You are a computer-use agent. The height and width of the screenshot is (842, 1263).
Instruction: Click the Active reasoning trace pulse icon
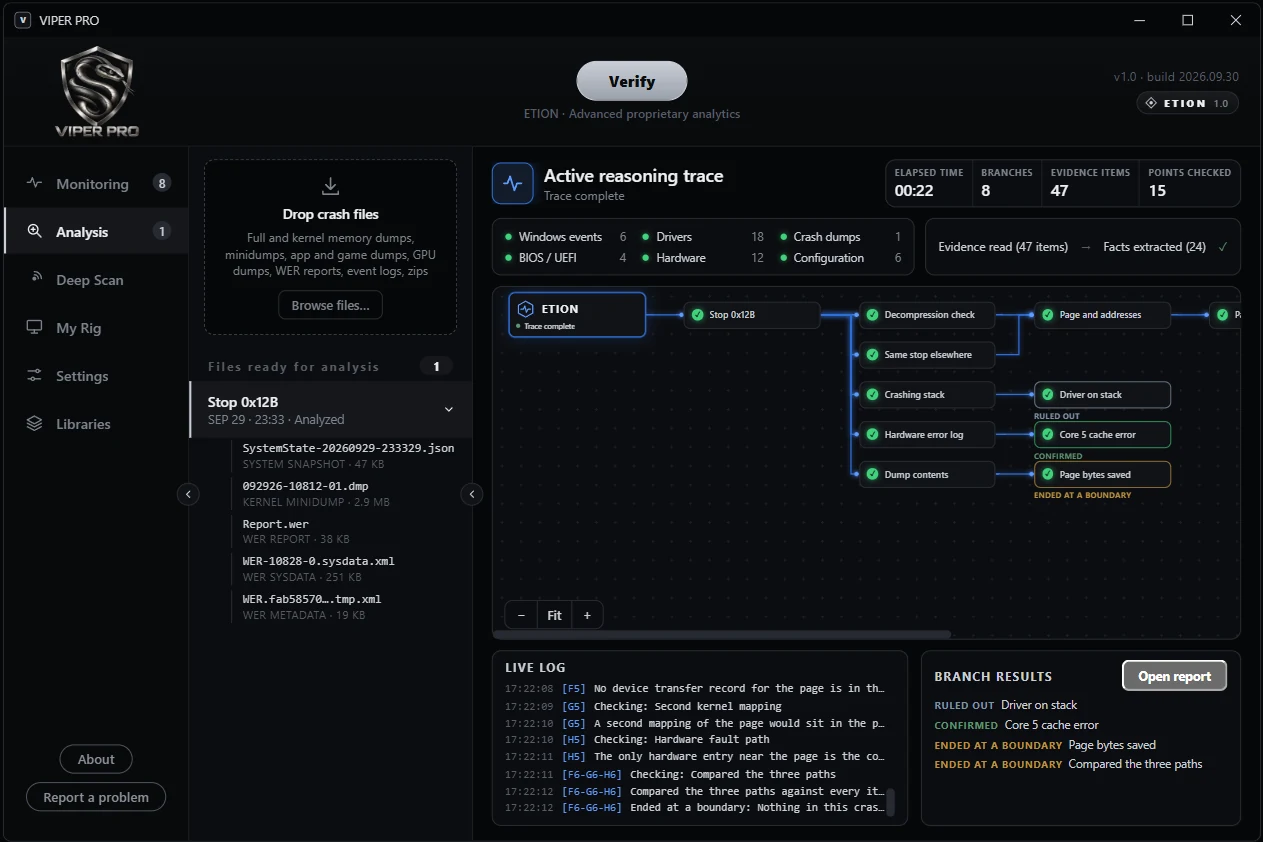pos(513,183)
